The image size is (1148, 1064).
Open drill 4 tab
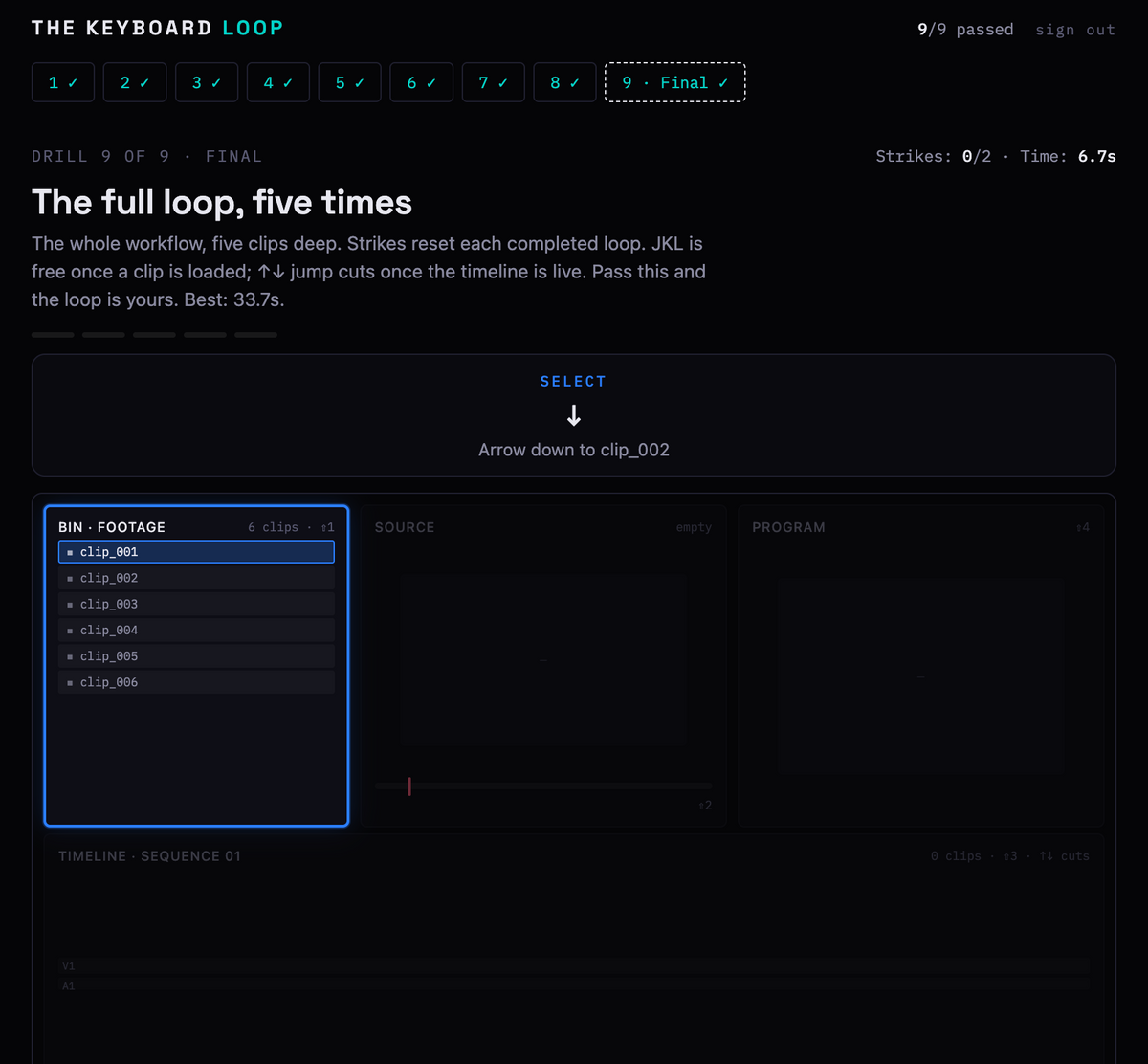pos(278,82)
